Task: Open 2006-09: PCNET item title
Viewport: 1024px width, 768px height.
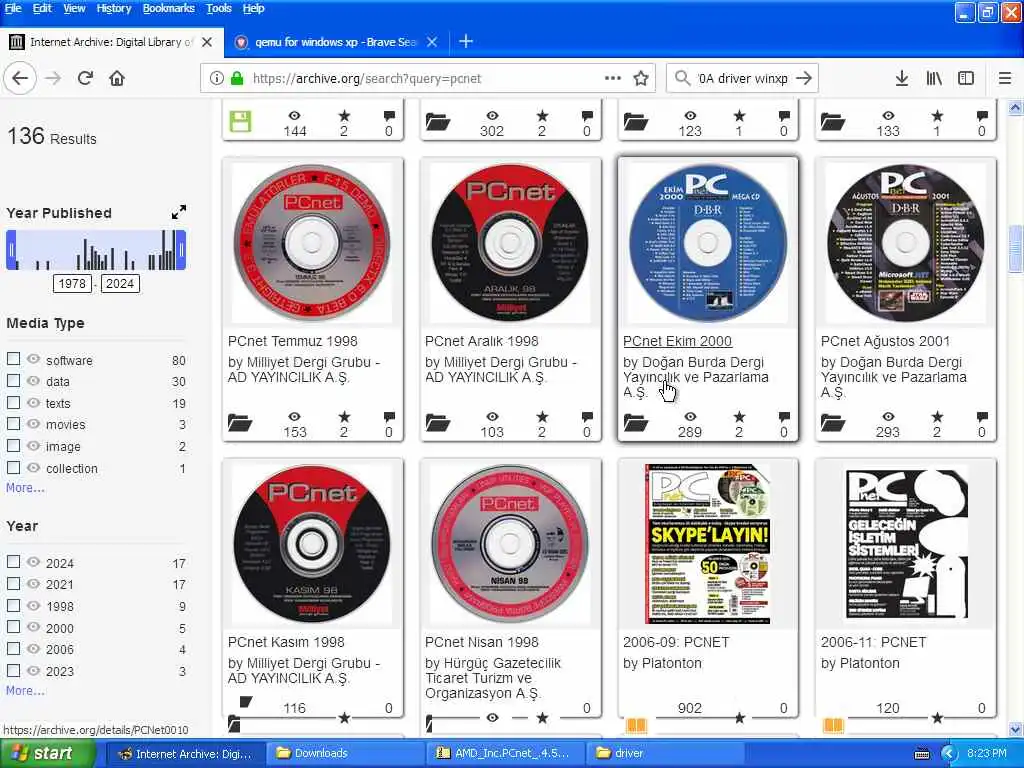Action: pyautogui.click(x=676, y=642)
